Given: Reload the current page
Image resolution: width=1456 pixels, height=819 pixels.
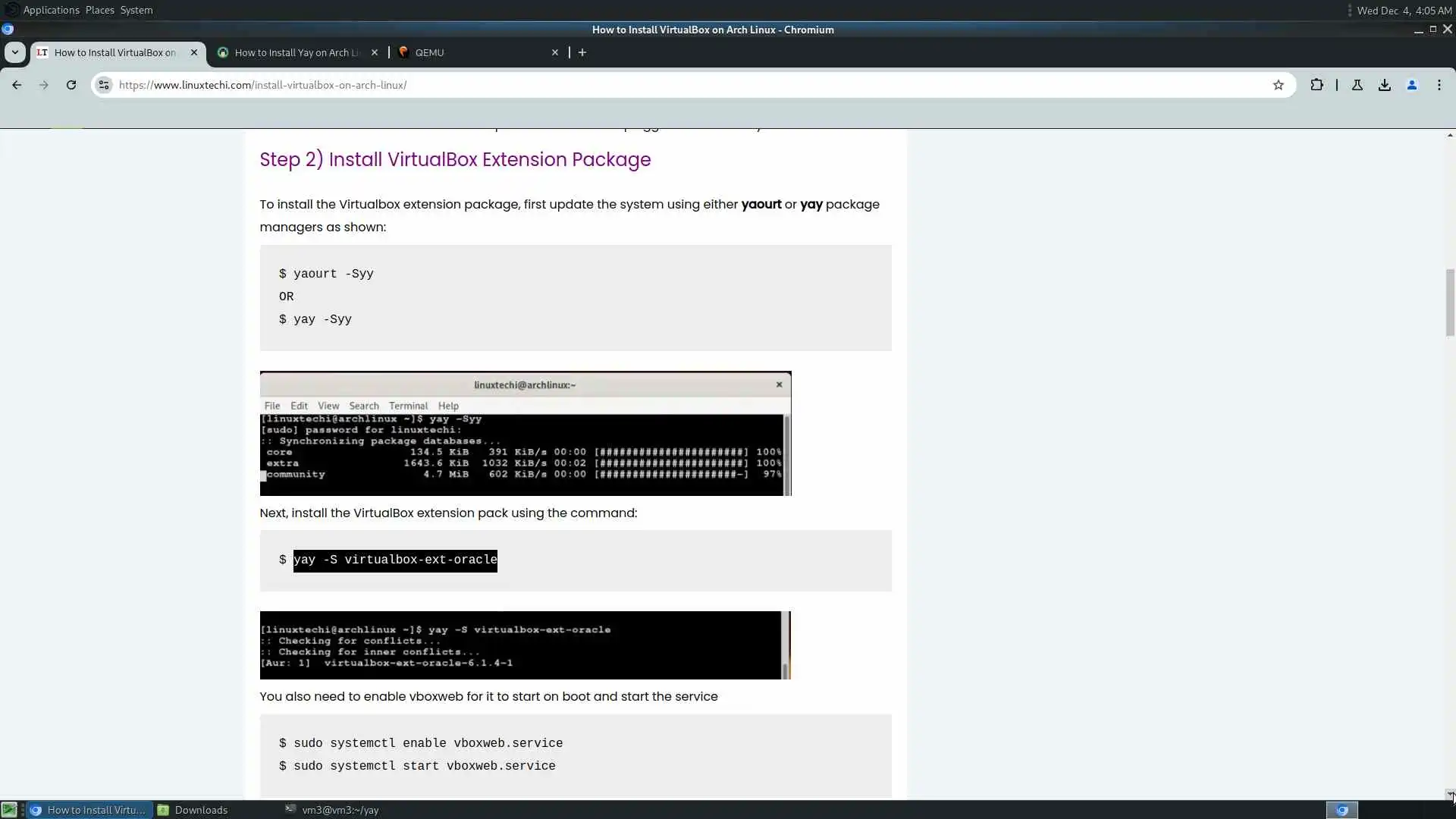Looking at the screenshot, I should click(x=71, y=85).
